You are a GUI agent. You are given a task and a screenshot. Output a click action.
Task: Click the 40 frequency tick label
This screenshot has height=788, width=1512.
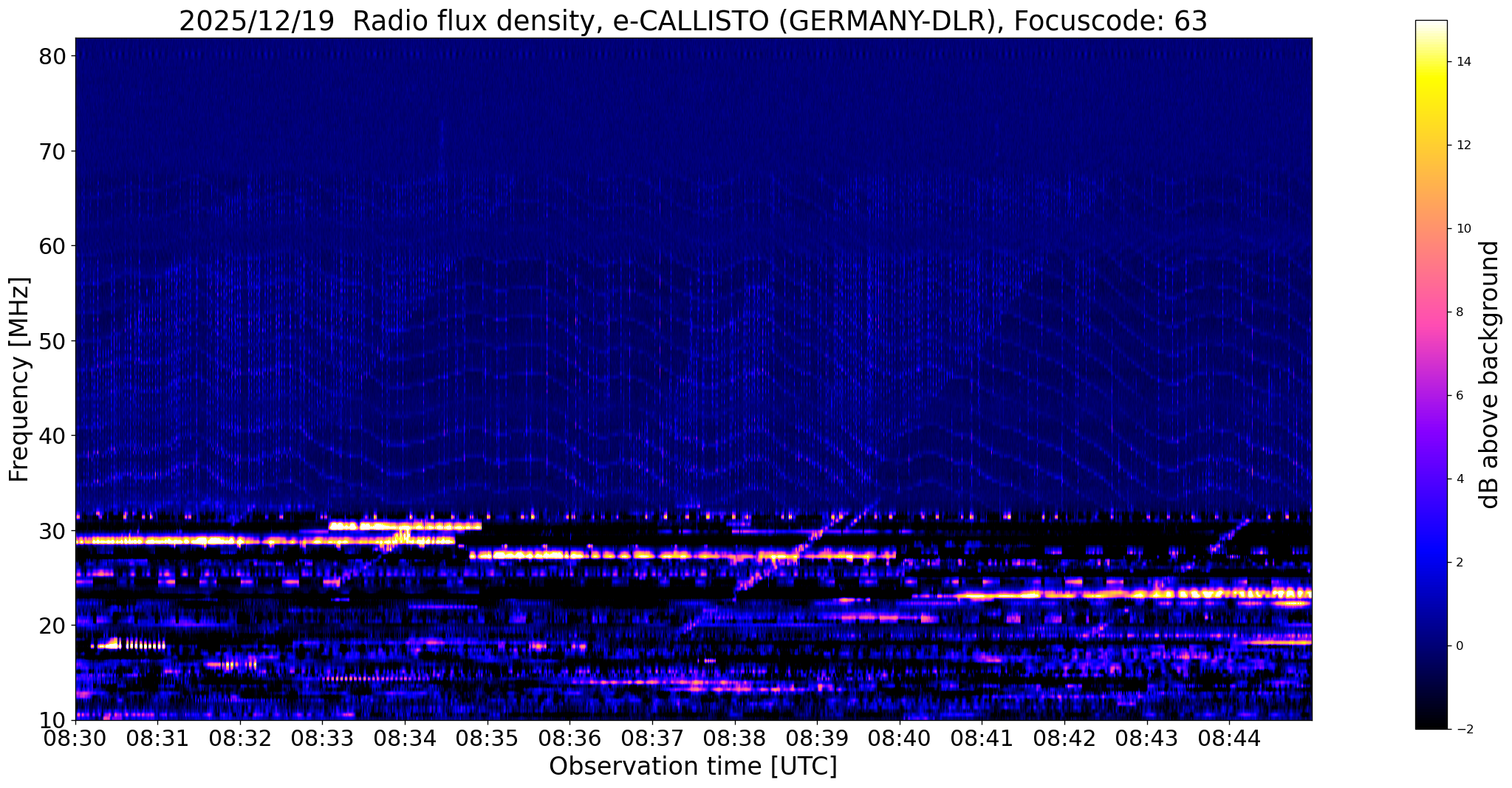pyautogui.click(x=52, y=435)
